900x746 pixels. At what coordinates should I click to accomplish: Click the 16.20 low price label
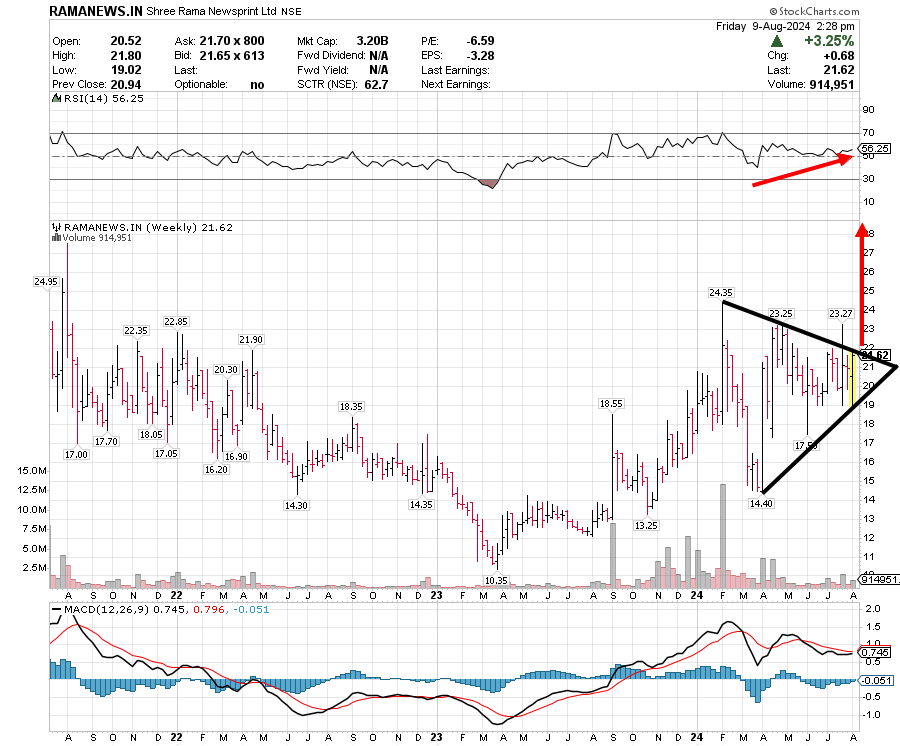click(x=216, y=469)
